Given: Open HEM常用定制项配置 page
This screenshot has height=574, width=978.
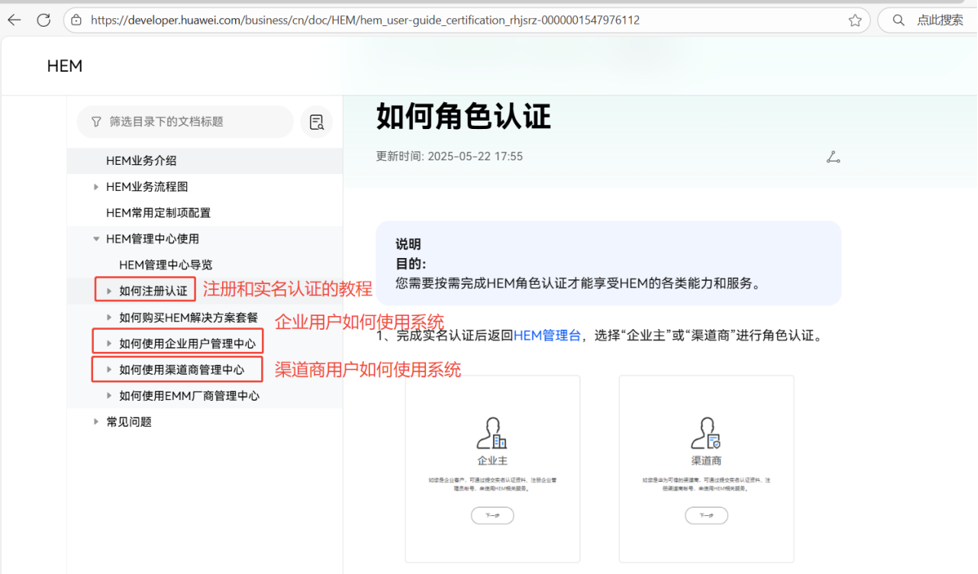Looking at the screenshot, I should (x=158, y=213).
